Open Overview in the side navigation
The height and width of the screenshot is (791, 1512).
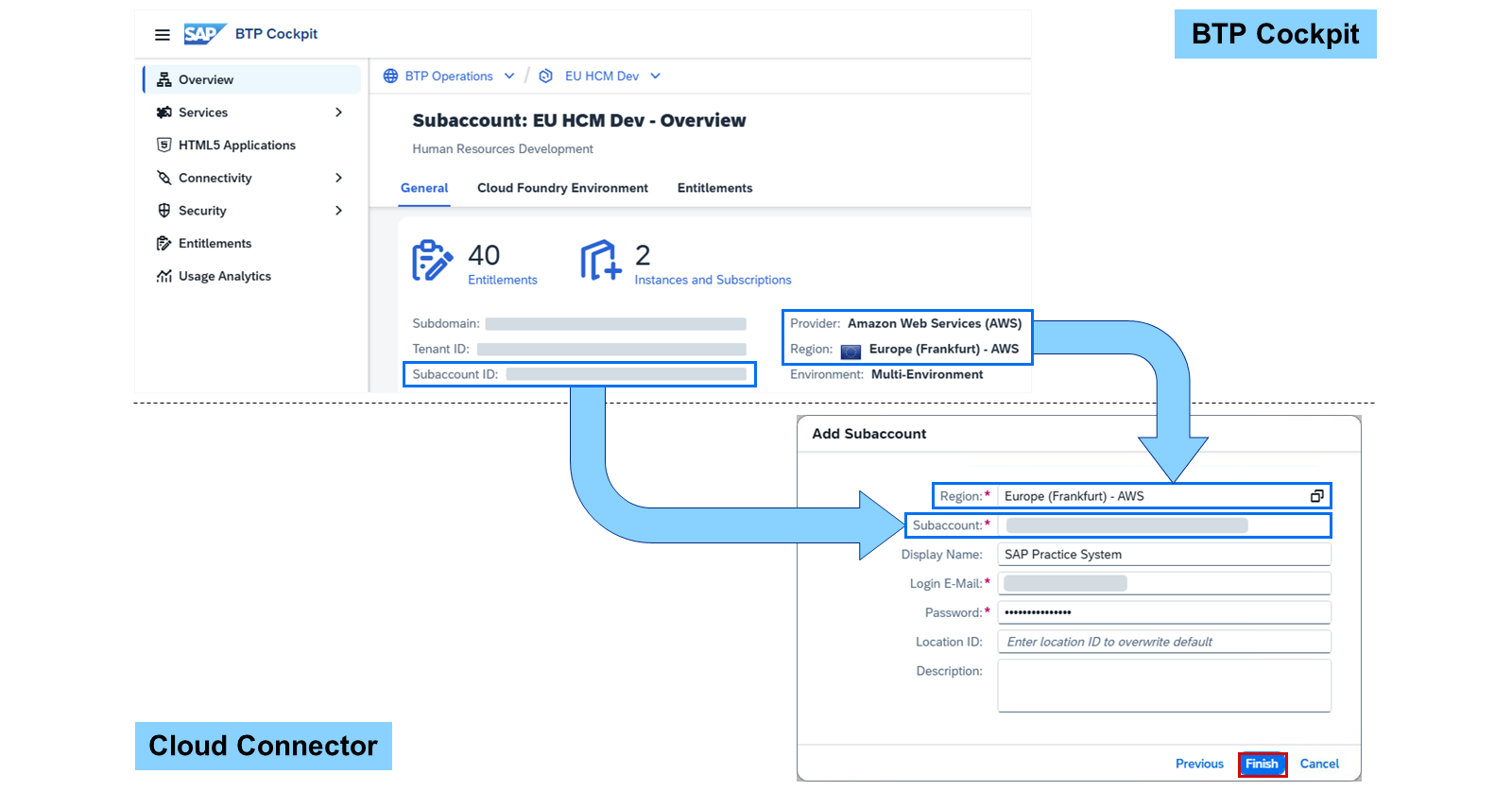[252, 79]
